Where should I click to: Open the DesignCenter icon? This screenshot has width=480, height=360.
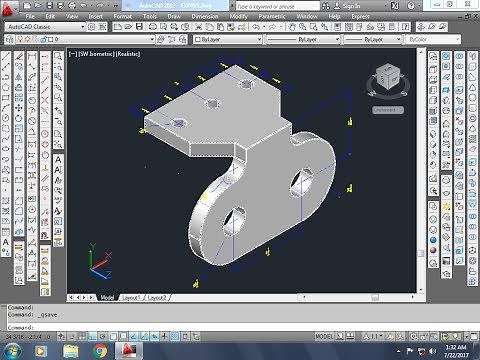(x=349, y=27)
